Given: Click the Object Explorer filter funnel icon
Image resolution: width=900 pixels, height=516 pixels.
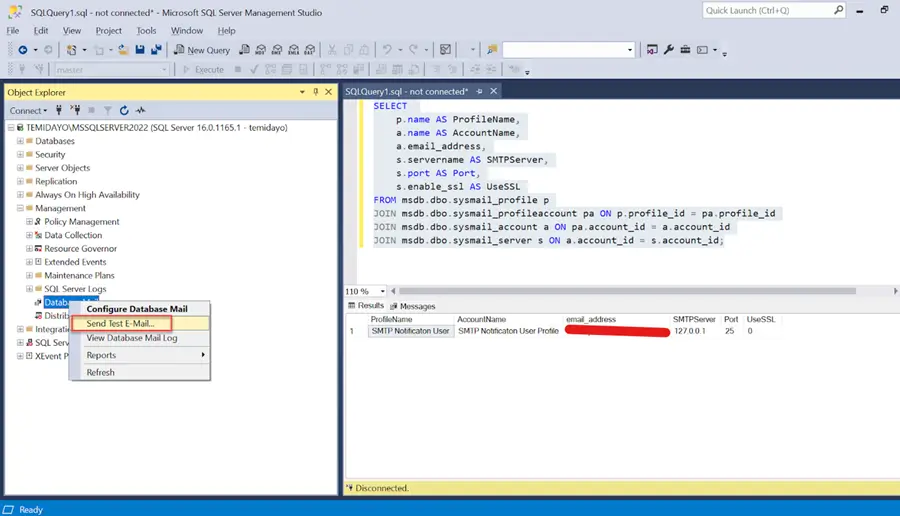Looking at the screenshot, I should (x=107, y=110).
